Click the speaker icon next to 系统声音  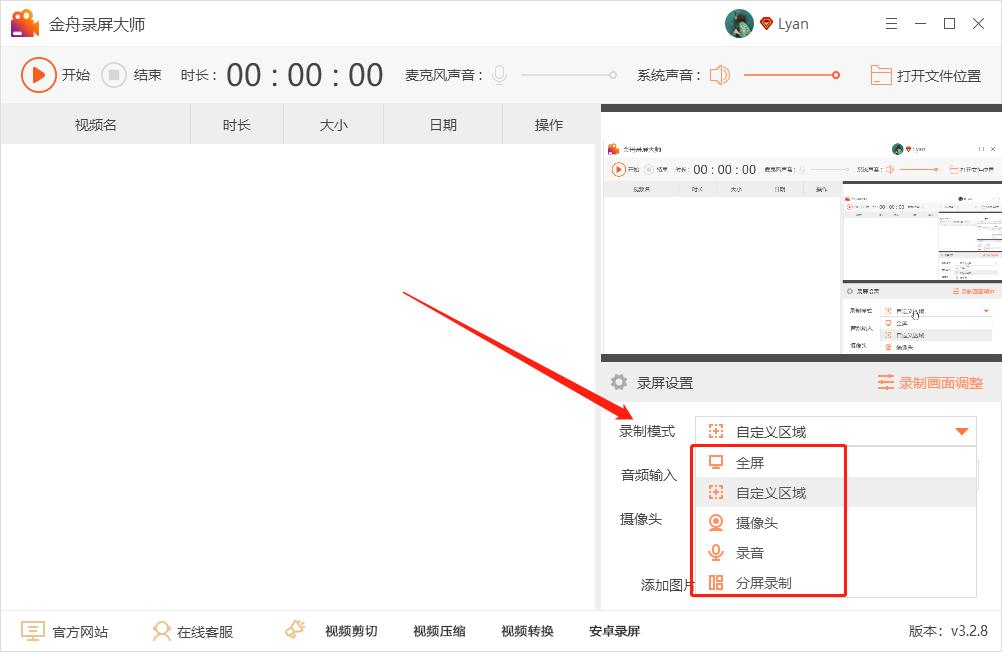click(719, 73)
